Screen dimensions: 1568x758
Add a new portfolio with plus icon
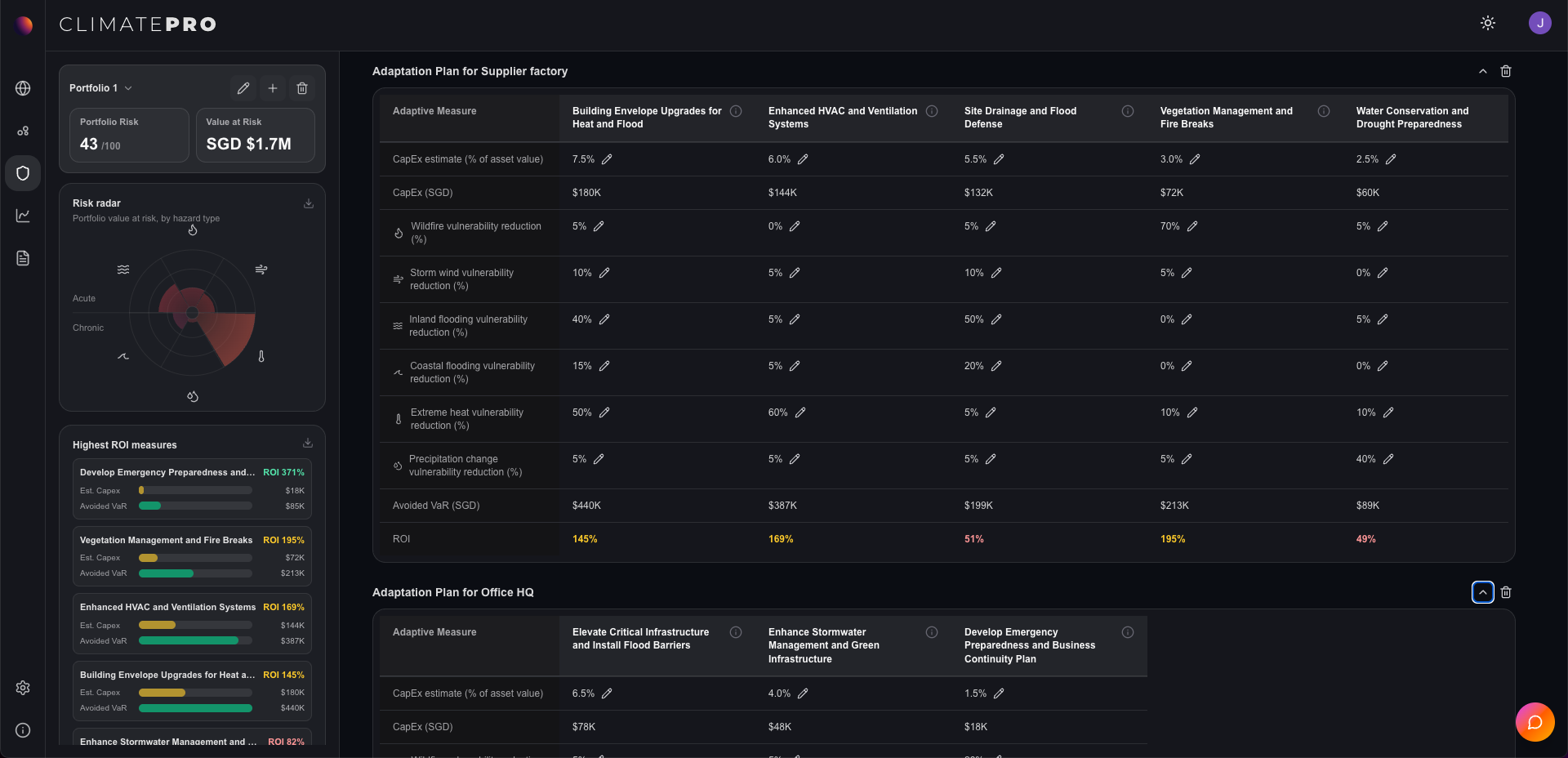click(273, 88)
